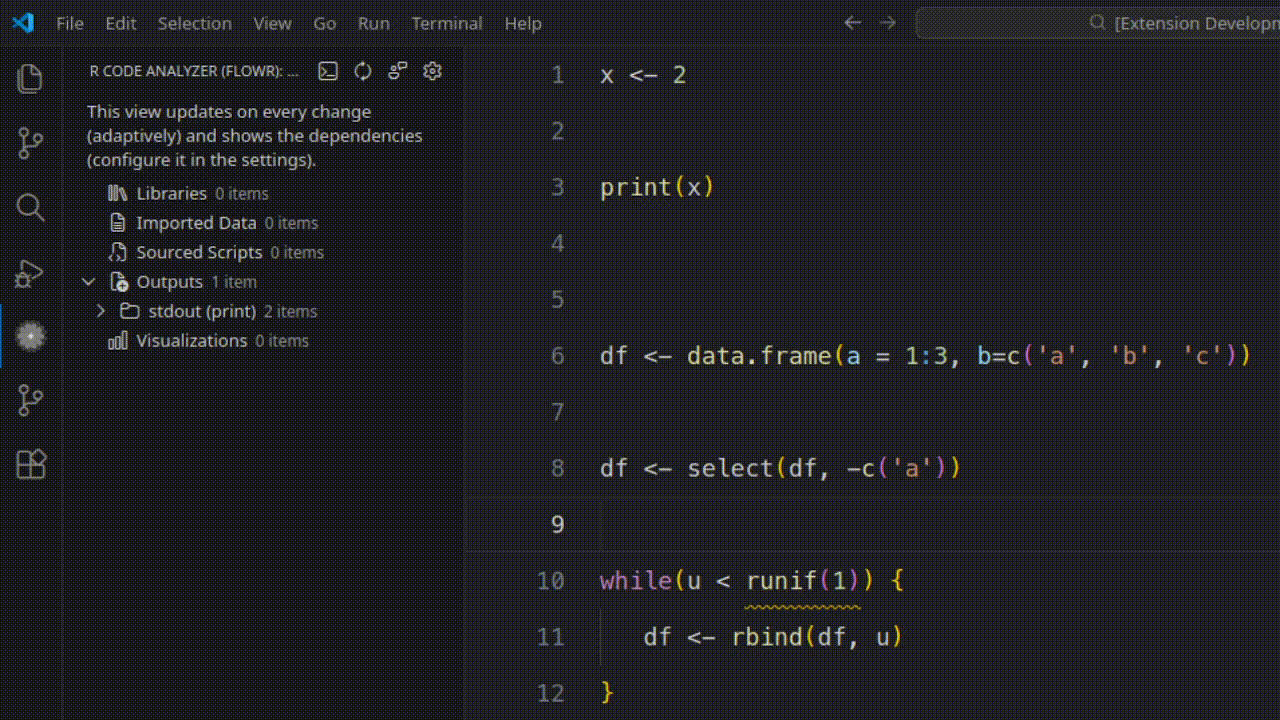Go back with the left arrow
This screenshot has height=720, width=1280.
click(852, 23)
